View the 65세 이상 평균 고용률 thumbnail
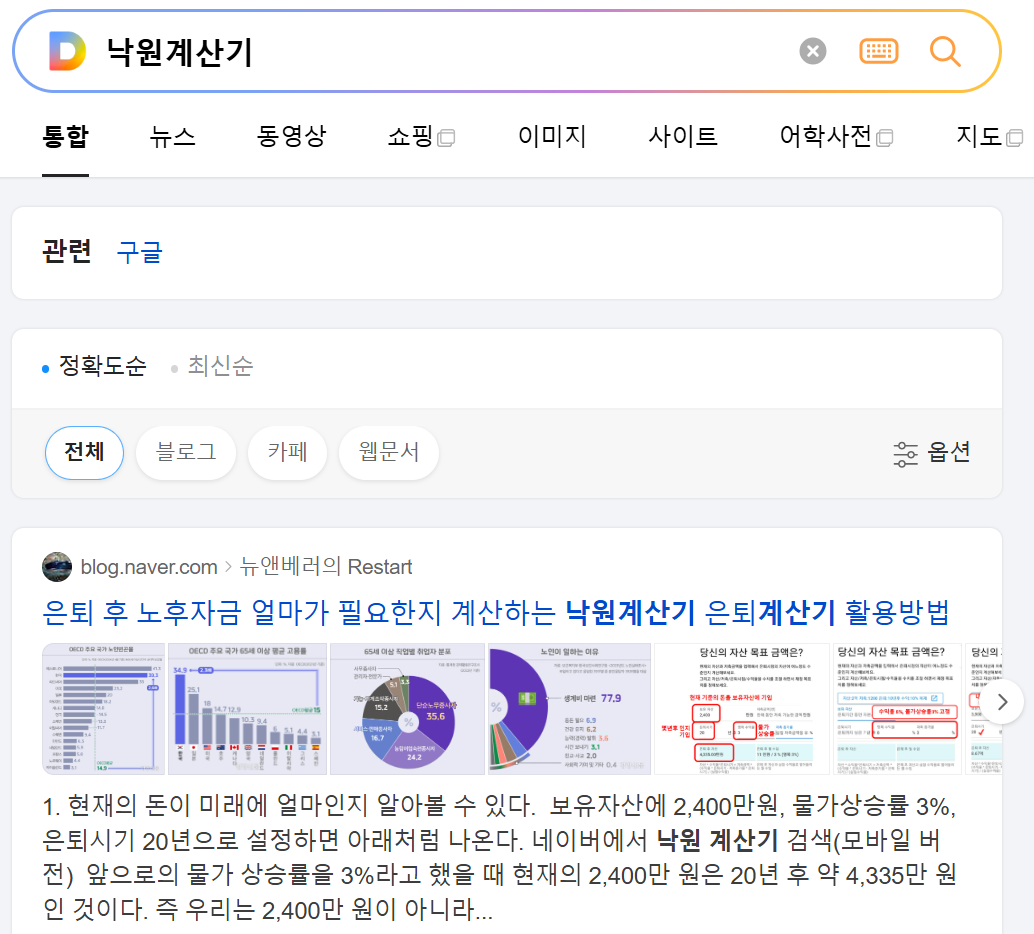Viewport: 1034px width, 934px height. 247,708
